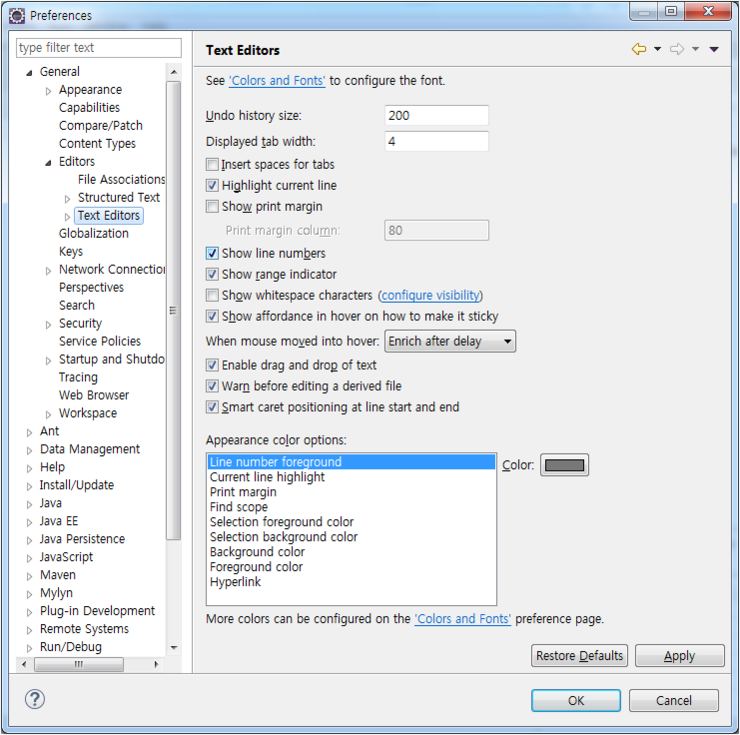Click the tree scroll down arrow
Image resolution: width=740 pixels, height=735 pixels.
[174, 647]
